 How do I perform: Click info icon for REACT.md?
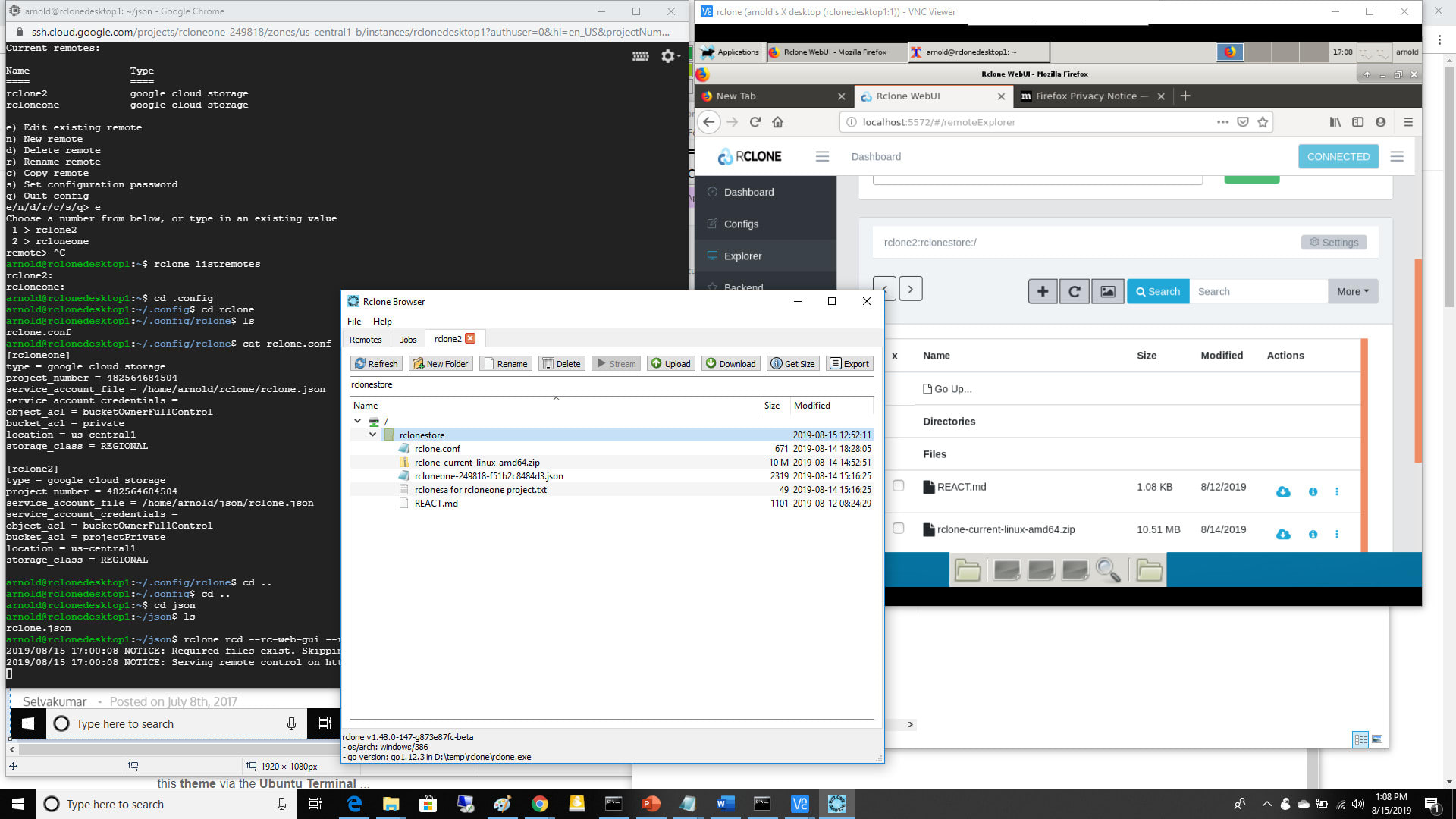click(1313, 492)
